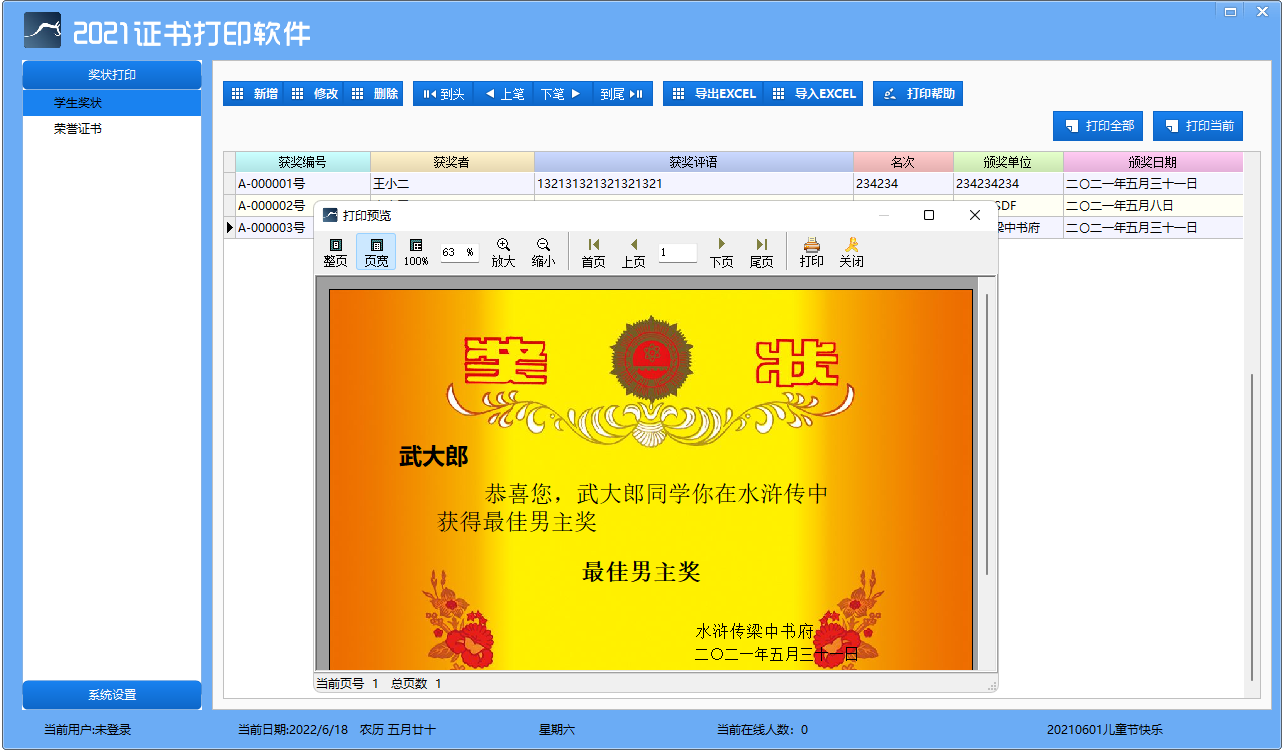Select 荣誉证书 in the left sidebar
Screen dimensions: 1288x750
[78, 129]
